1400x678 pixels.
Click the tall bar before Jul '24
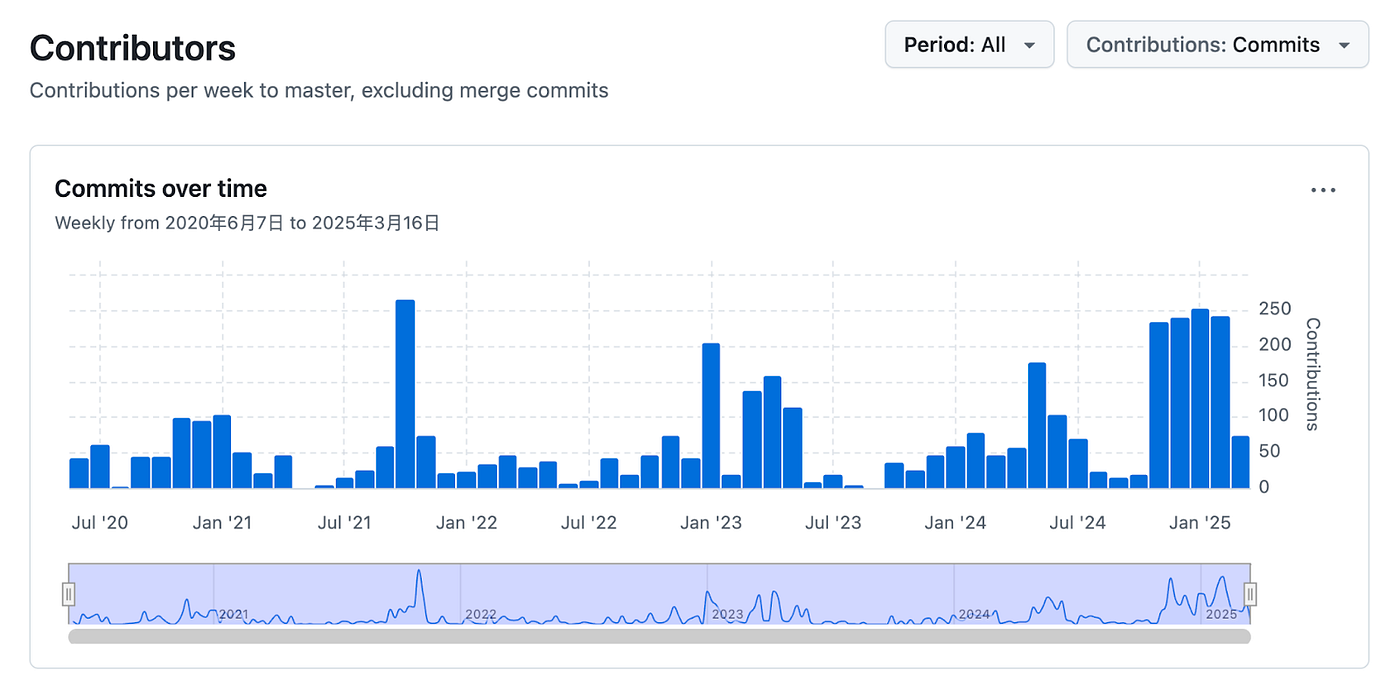(1037, 425)
